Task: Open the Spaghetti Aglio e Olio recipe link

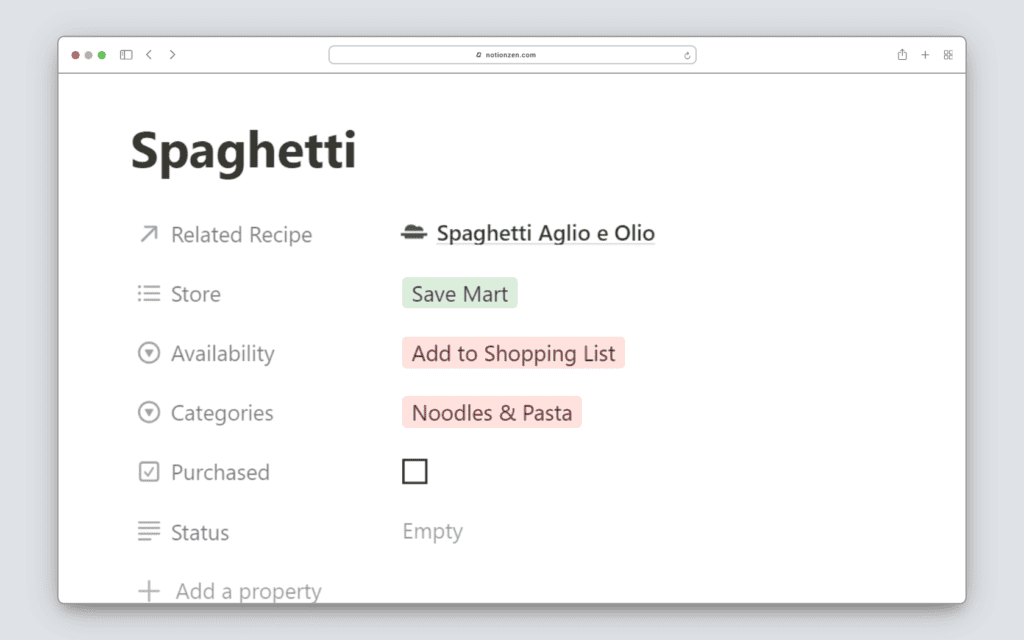Action: click(545, 234)
